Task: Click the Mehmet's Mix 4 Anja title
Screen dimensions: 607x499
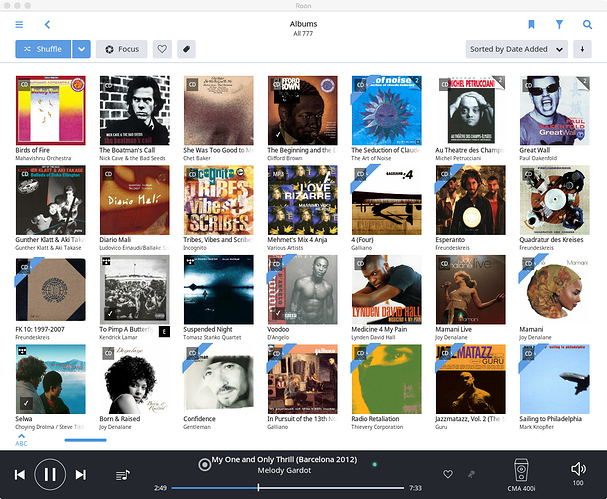Action: tap(297, 240)
